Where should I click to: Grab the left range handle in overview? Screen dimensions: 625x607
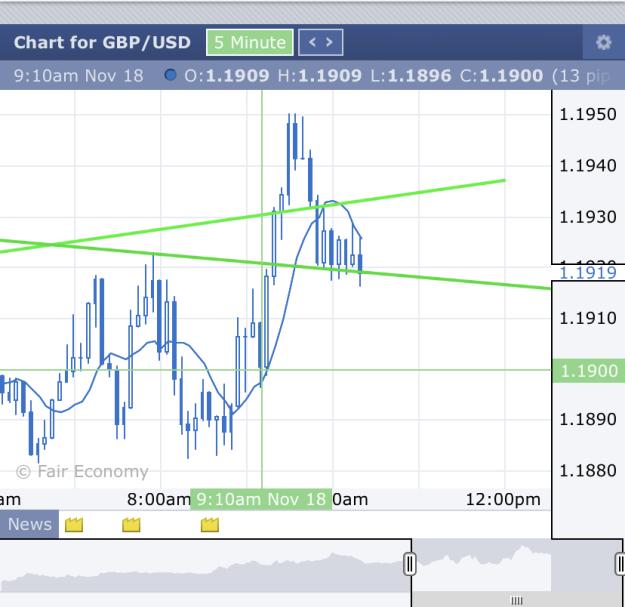(409, 564)
